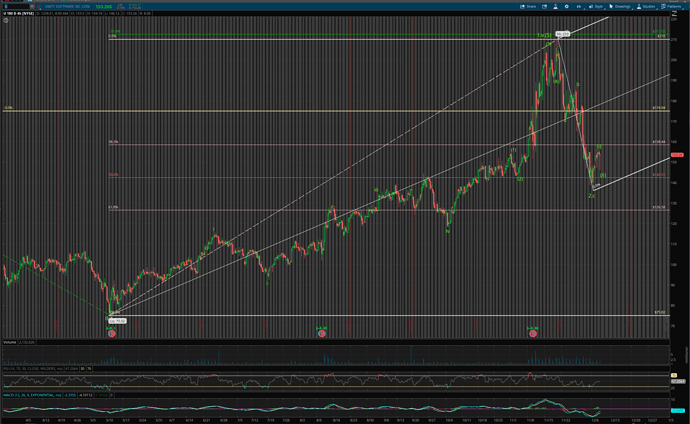Select the 38.2% Fibonacci level label
This screenshot has height=424, width=690.
(113, 142)
